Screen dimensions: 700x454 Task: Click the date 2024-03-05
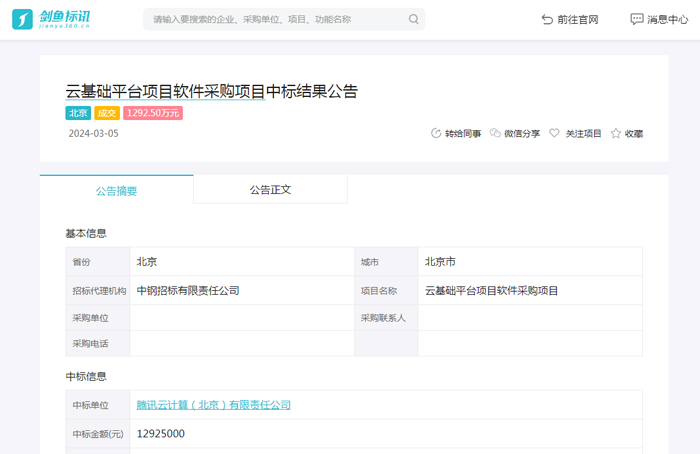93,133
